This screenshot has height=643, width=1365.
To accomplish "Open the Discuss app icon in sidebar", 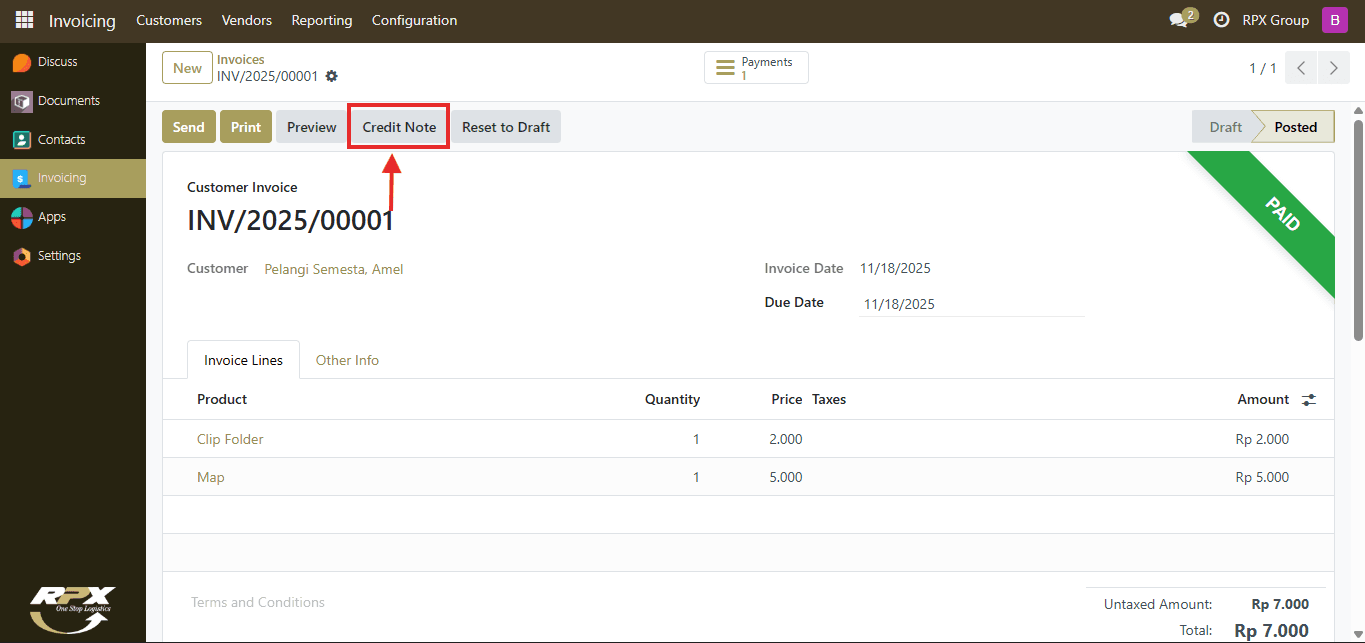I will point(21,62).
